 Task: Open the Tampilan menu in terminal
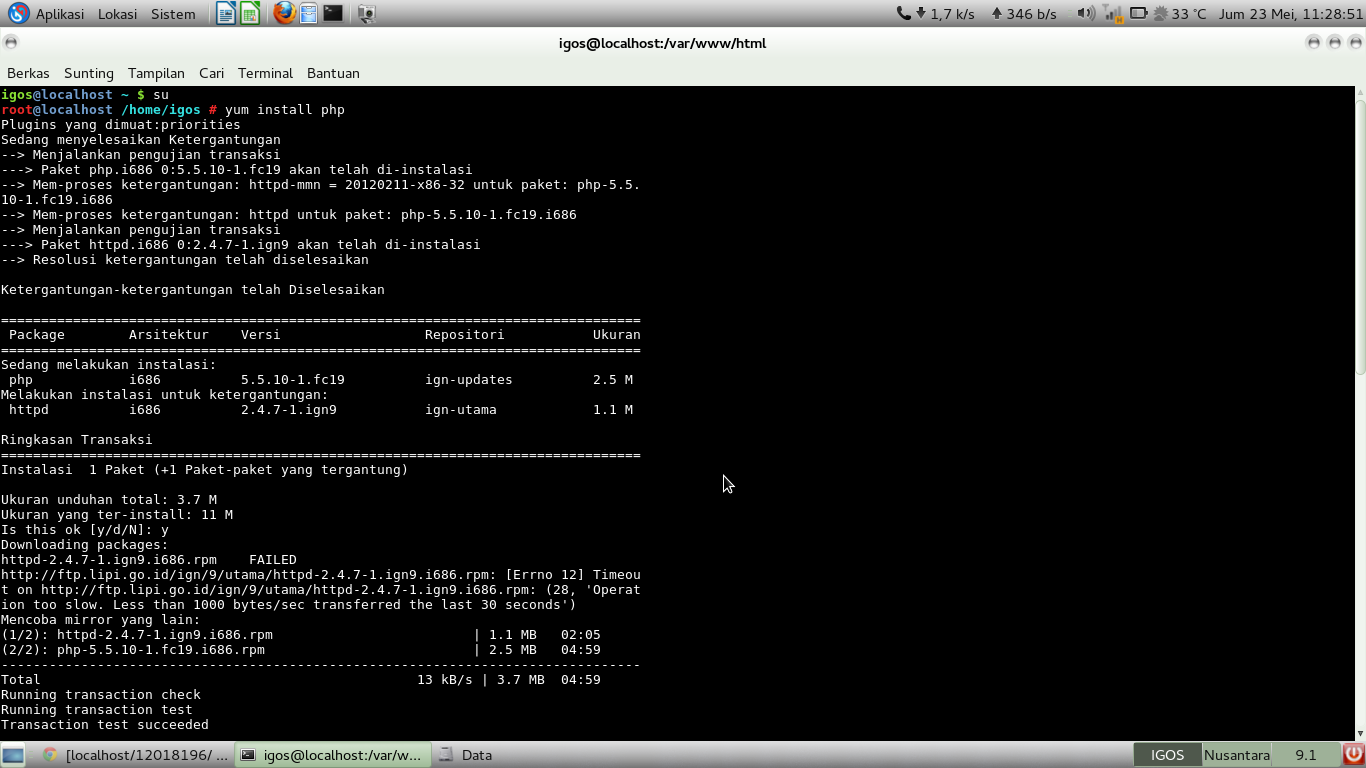[156, 73]
